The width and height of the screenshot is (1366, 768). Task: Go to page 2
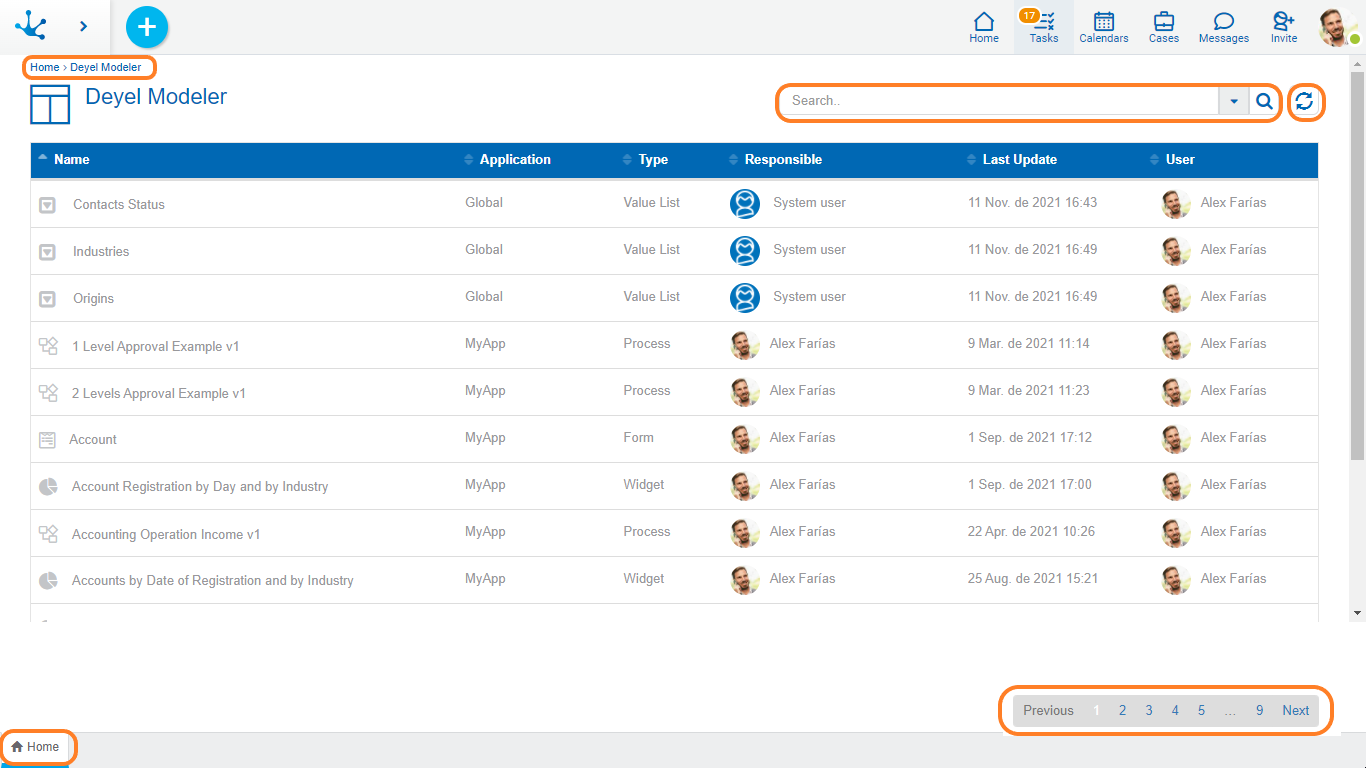(x=1123, y=711)
